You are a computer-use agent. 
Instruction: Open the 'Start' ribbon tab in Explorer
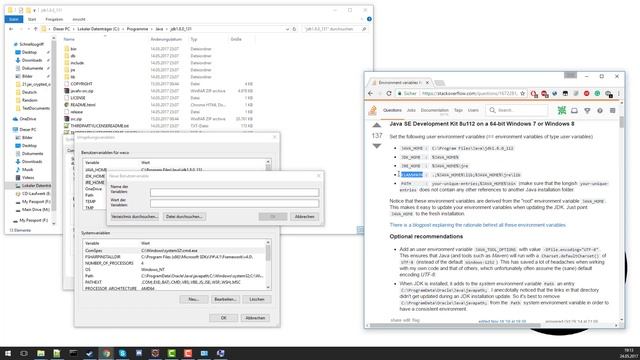32,19
